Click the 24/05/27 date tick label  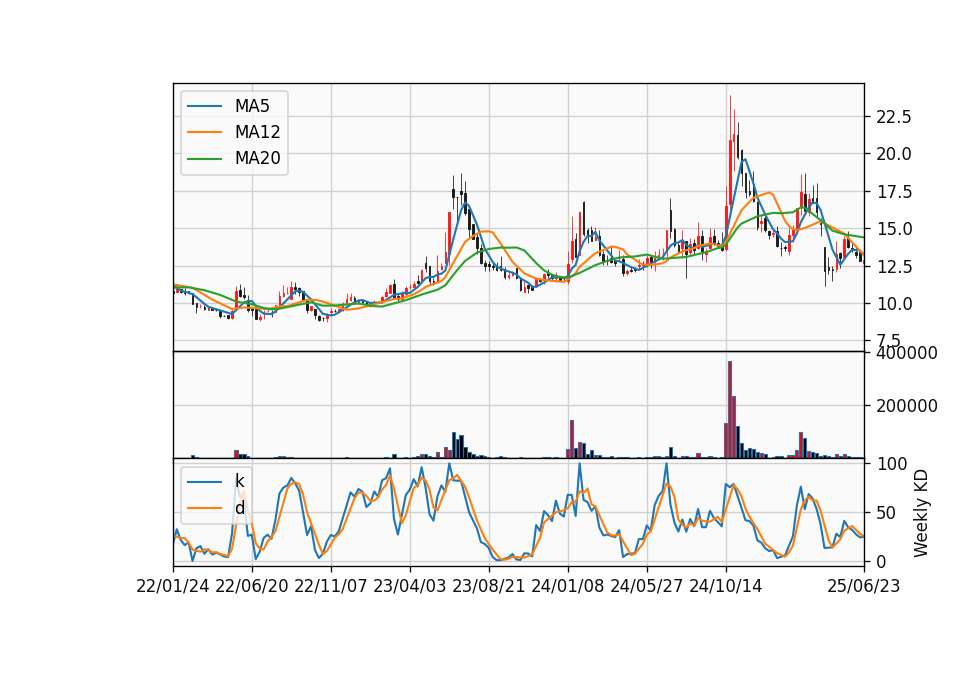(x=647, y=586)
